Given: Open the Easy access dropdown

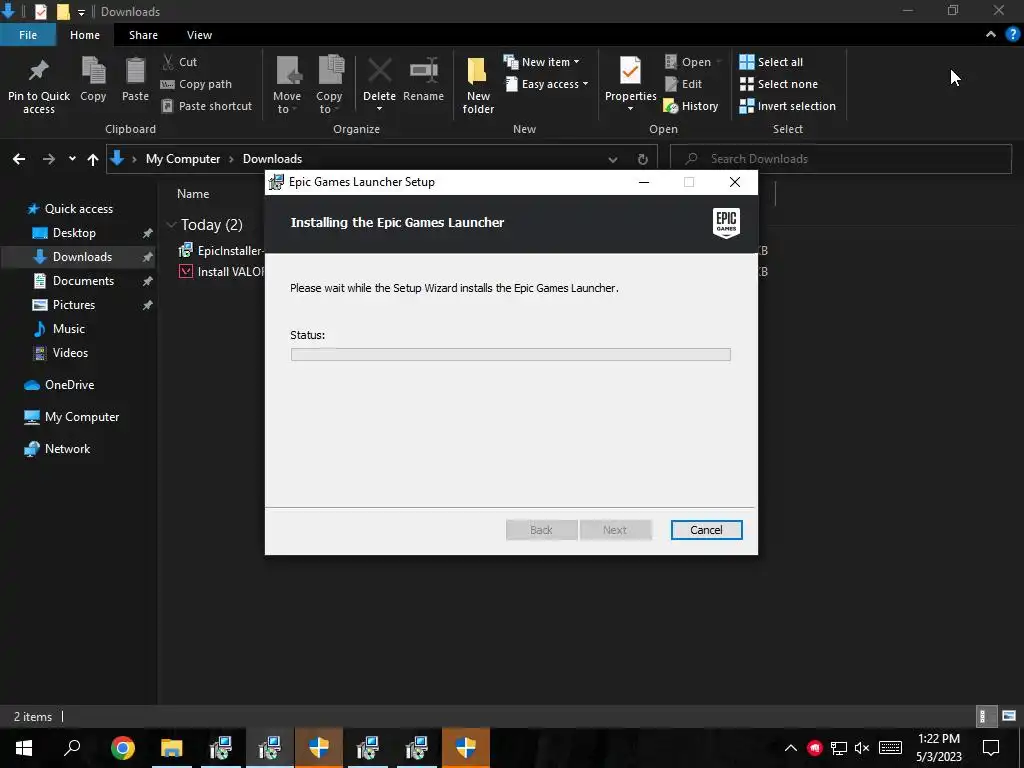Looking at the screenshot, I should tap(546, 84).
